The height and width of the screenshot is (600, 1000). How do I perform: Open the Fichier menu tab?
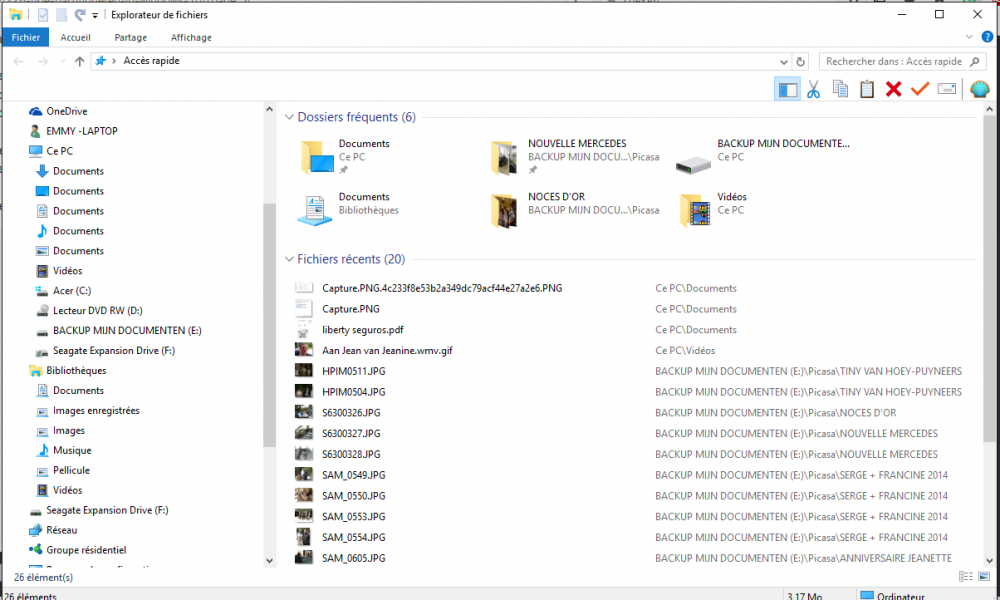click(x=26, y=37)
